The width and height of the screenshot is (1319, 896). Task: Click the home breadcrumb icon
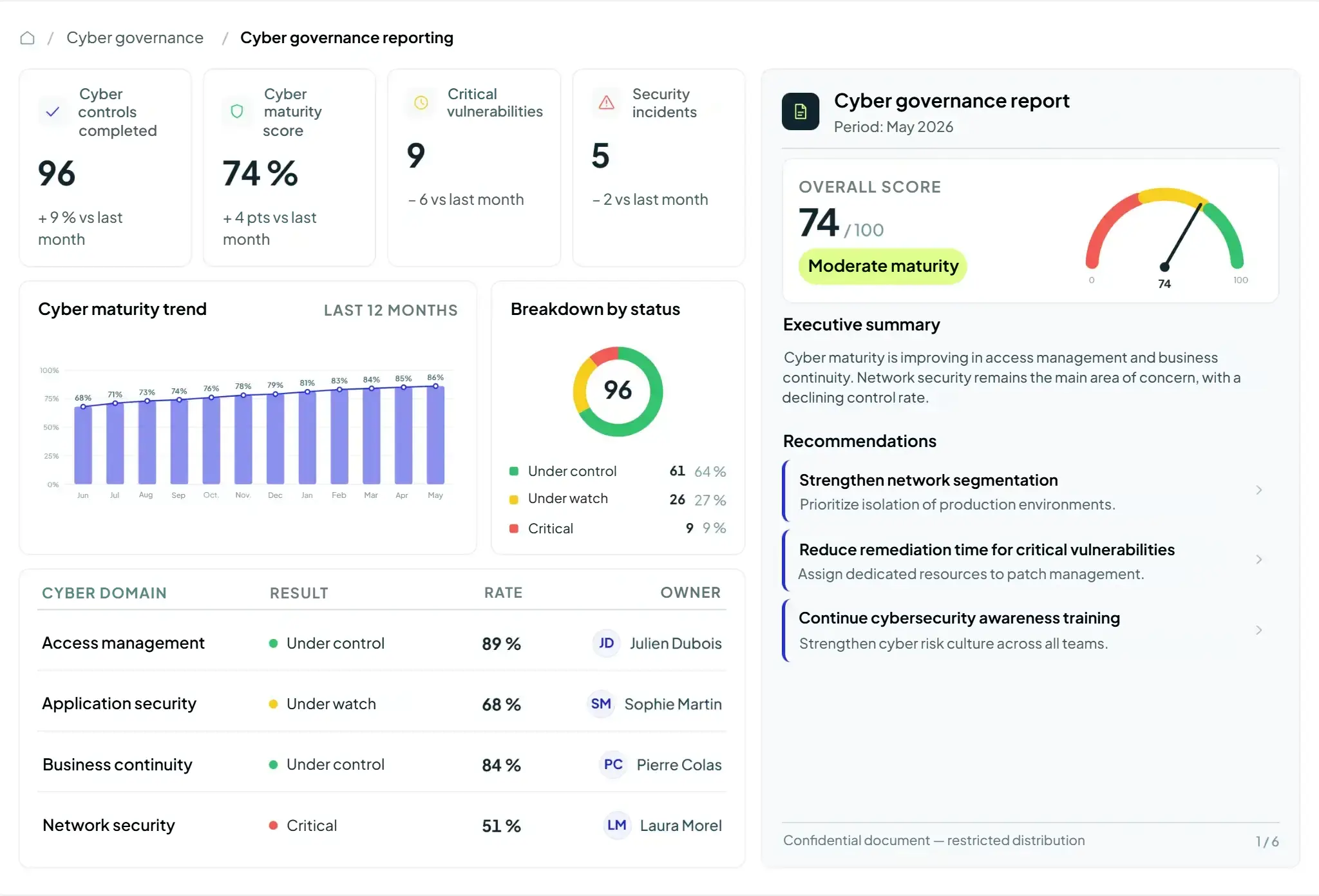coord(27,38)
